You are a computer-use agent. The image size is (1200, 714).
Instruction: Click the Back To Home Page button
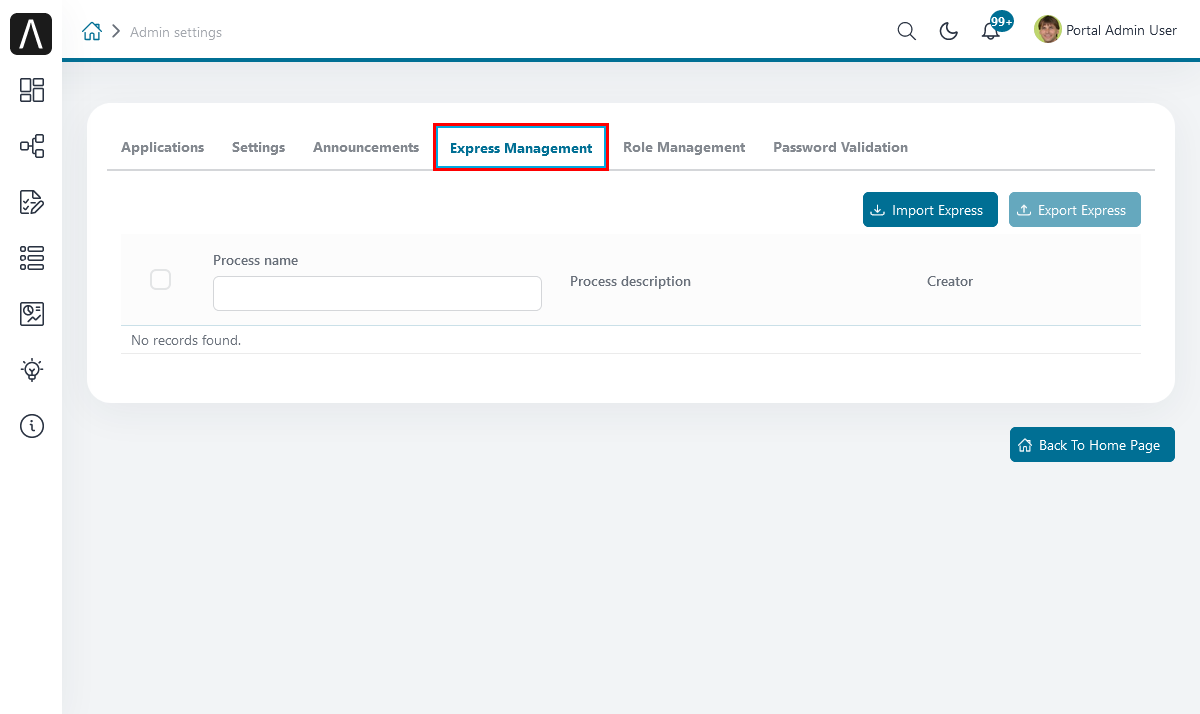[x=1092, y=445]
